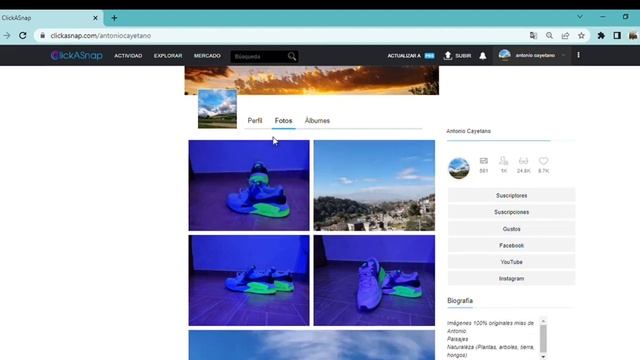Click the Gustos button
Screen dimensions: 640x360
tap(511, 229)
